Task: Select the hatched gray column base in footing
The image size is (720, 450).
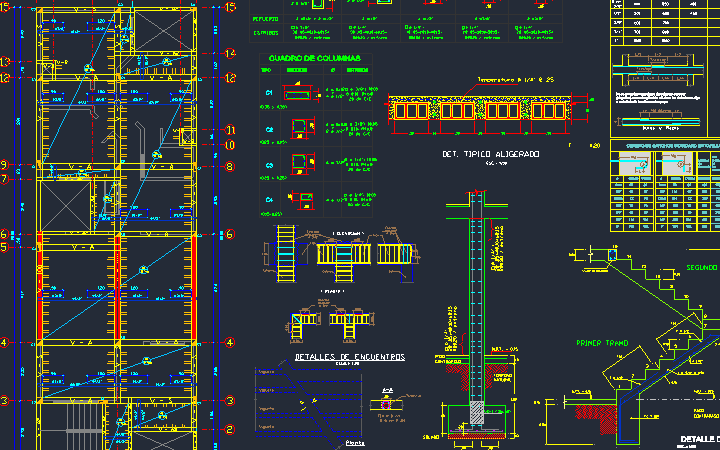Action: pos(477,412)
